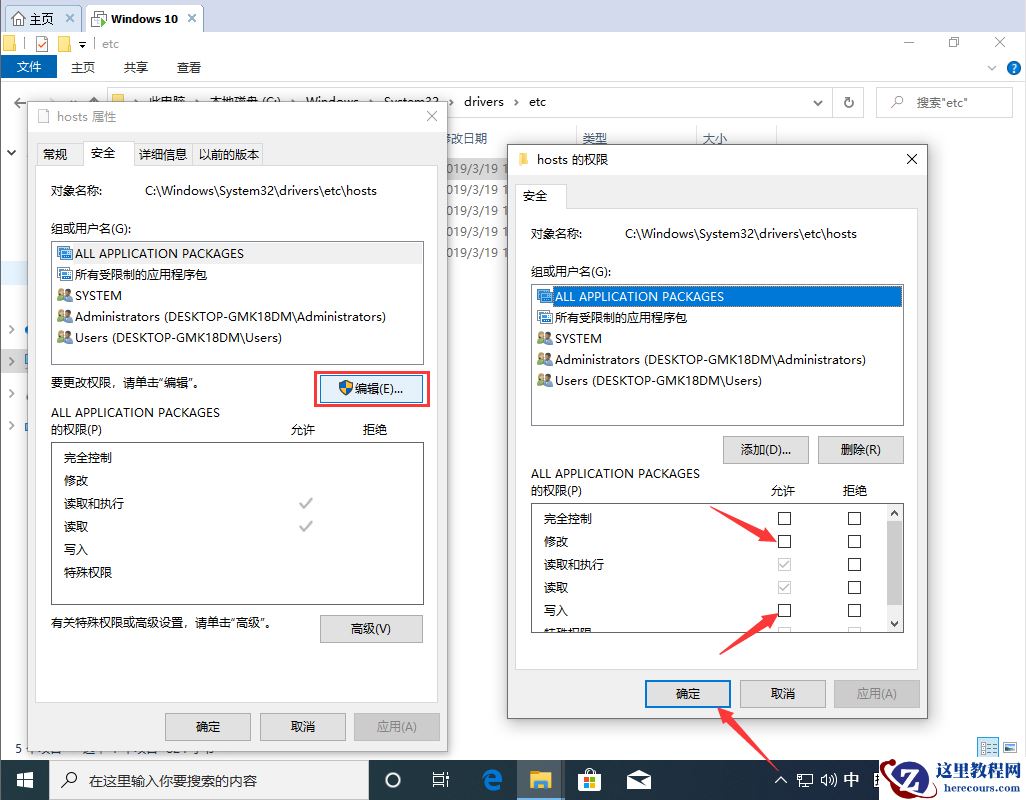The image size is (1026, 800).
Task: Click the Cortana circle icon on taskbar
Action: (392, 780)
